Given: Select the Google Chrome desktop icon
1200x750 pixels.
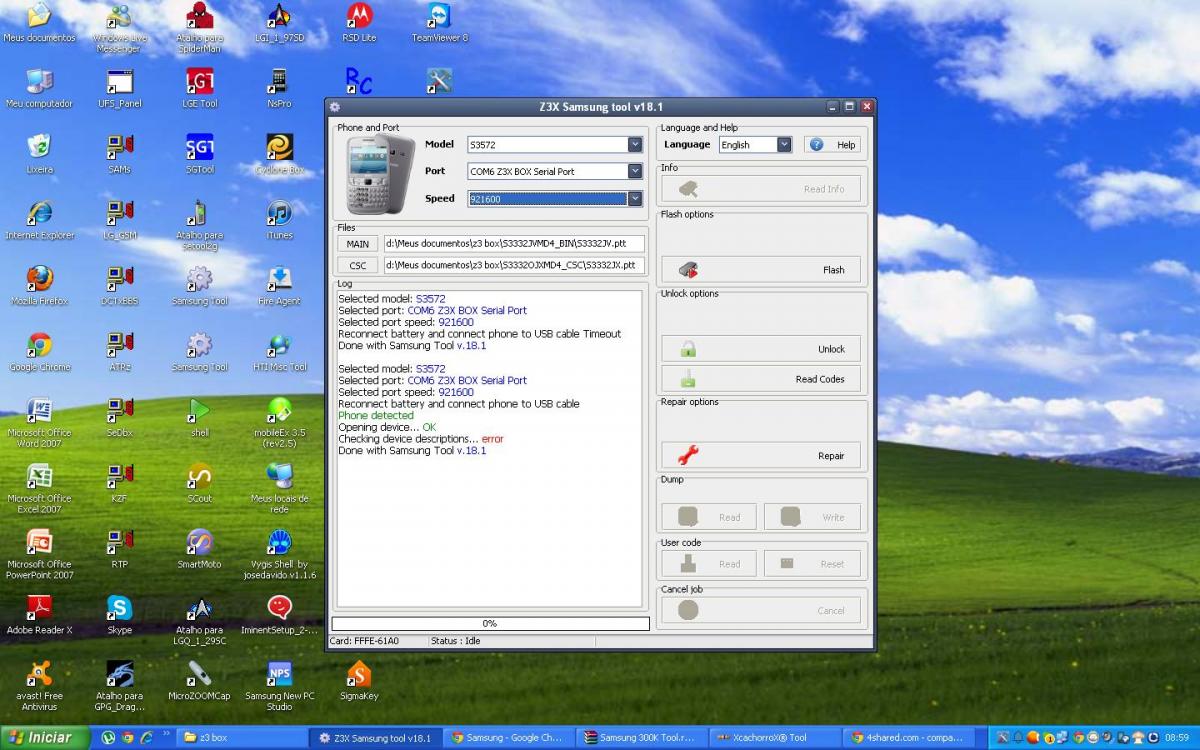Looking at the screenshot, I should tap(39, 352).
